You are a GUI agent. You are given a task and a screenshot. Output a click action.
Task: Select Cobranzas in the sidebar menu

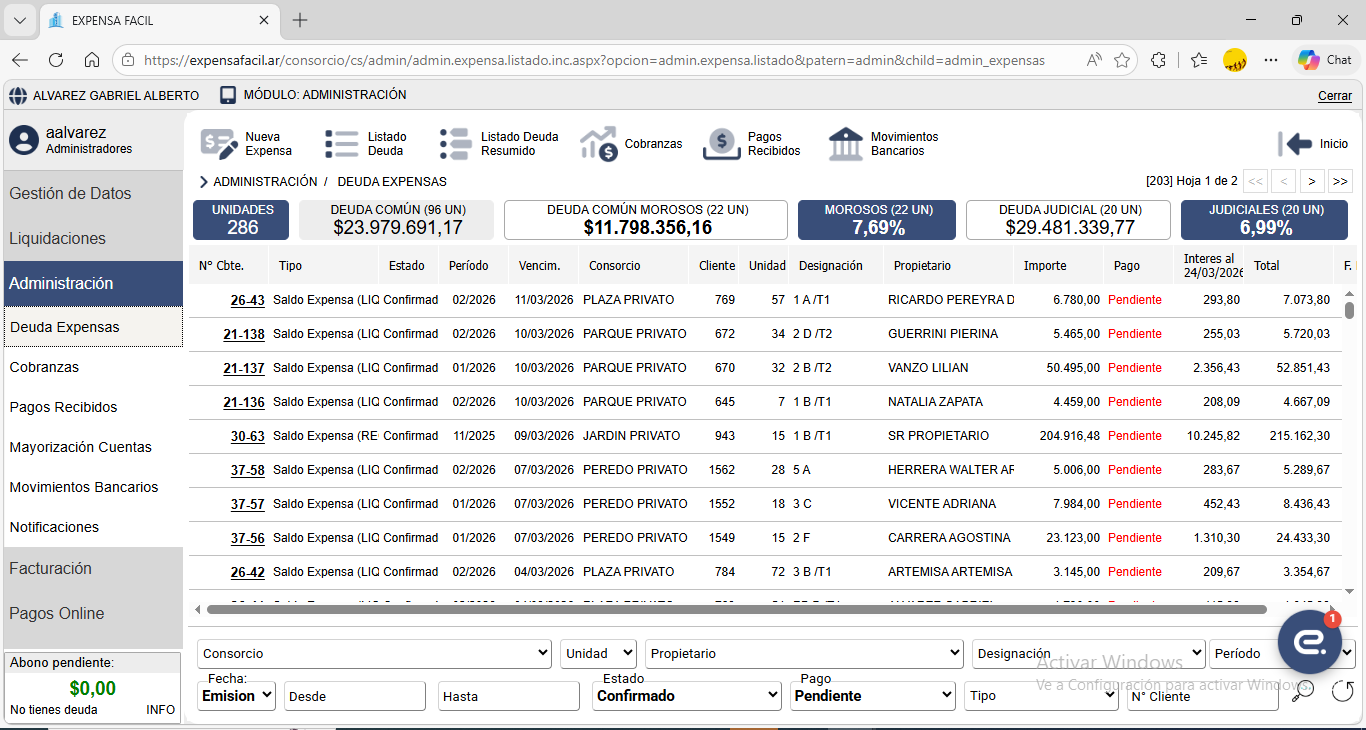click(44, 367)
